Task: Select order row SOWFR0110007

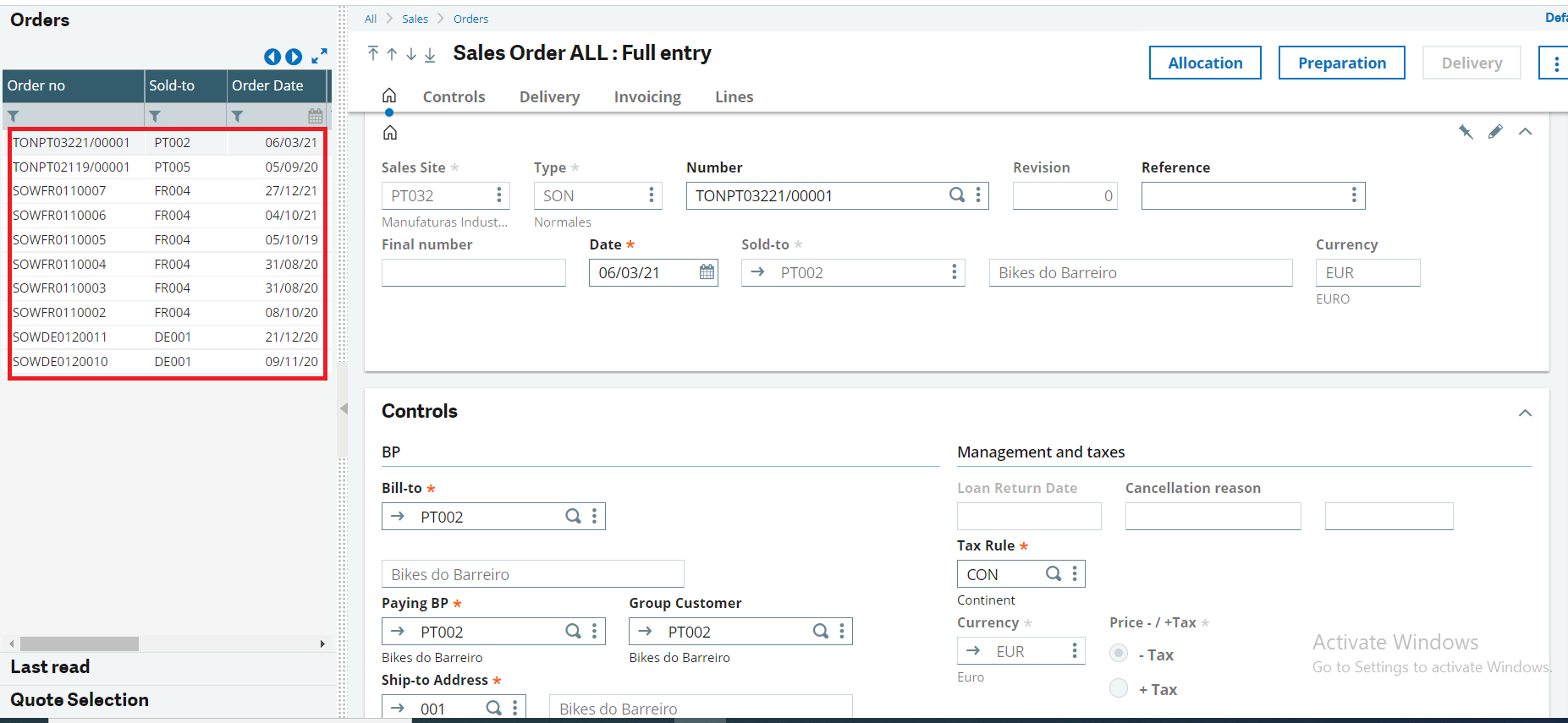Action: click(x=167, y=191)
